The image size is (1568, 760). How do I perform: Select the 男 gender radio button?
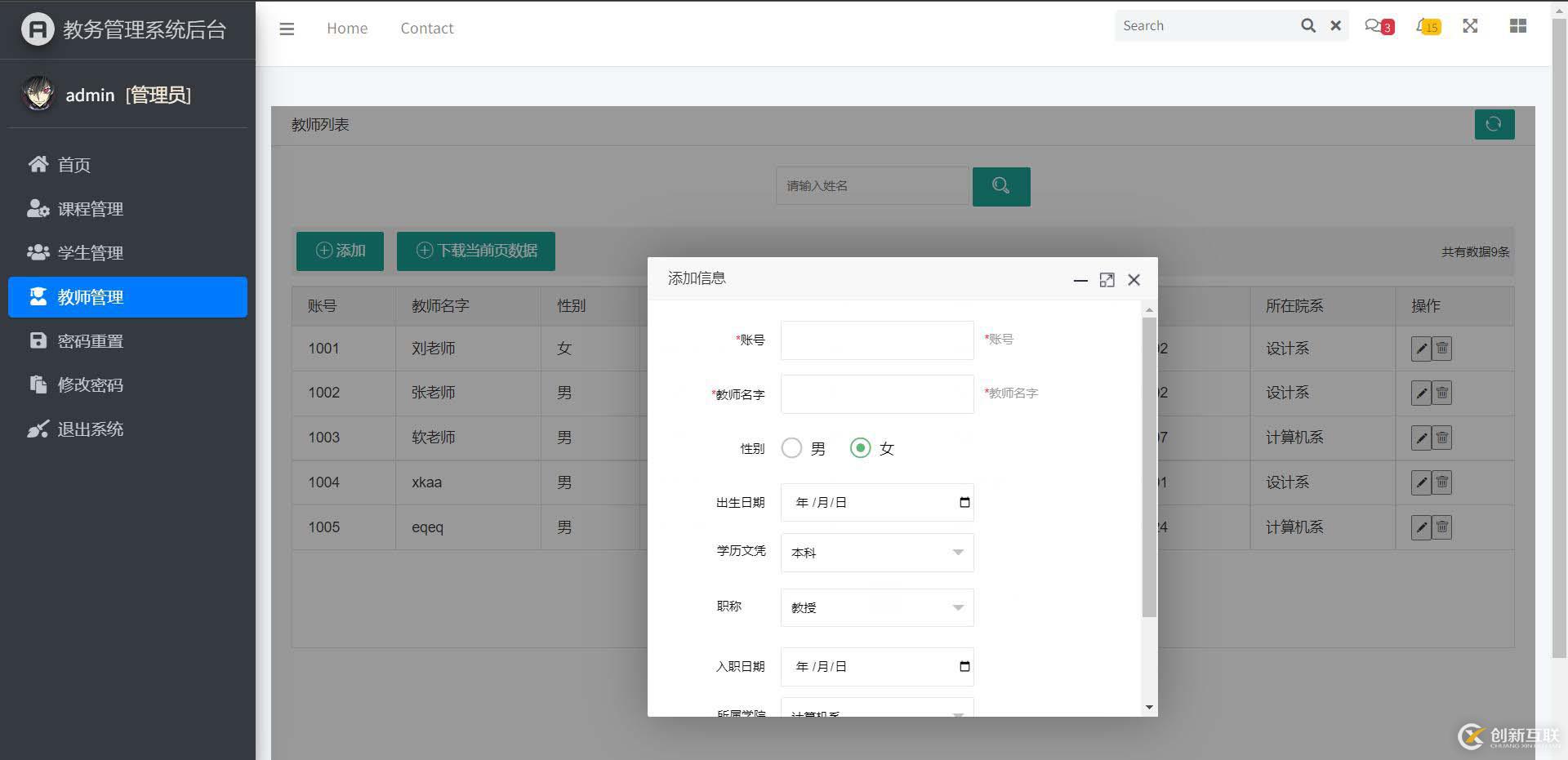(x=791, y=448)
